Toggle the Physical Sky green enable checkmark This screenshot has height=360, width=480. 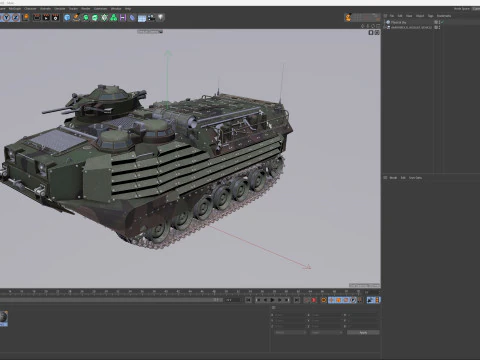[x=442, y=22]
